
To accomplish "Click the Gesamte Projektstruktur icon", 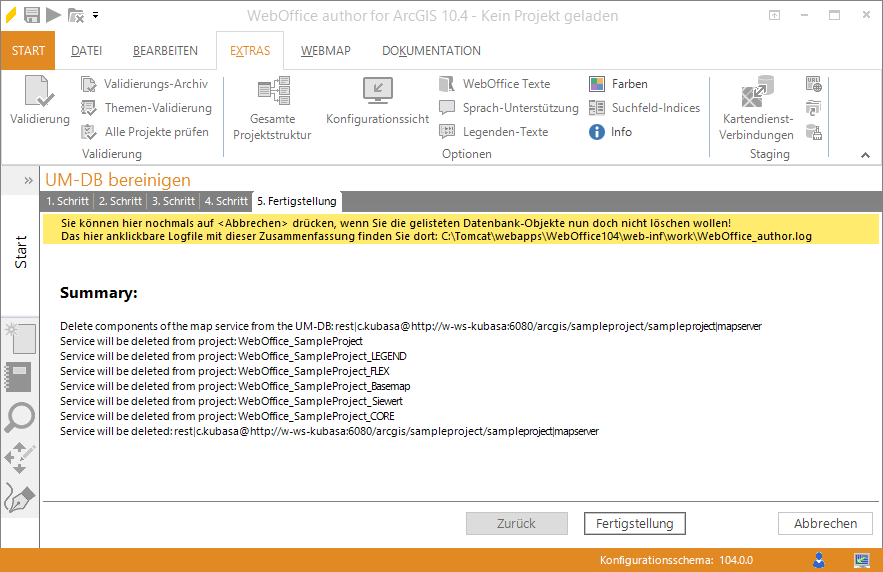I will (274, 91).
